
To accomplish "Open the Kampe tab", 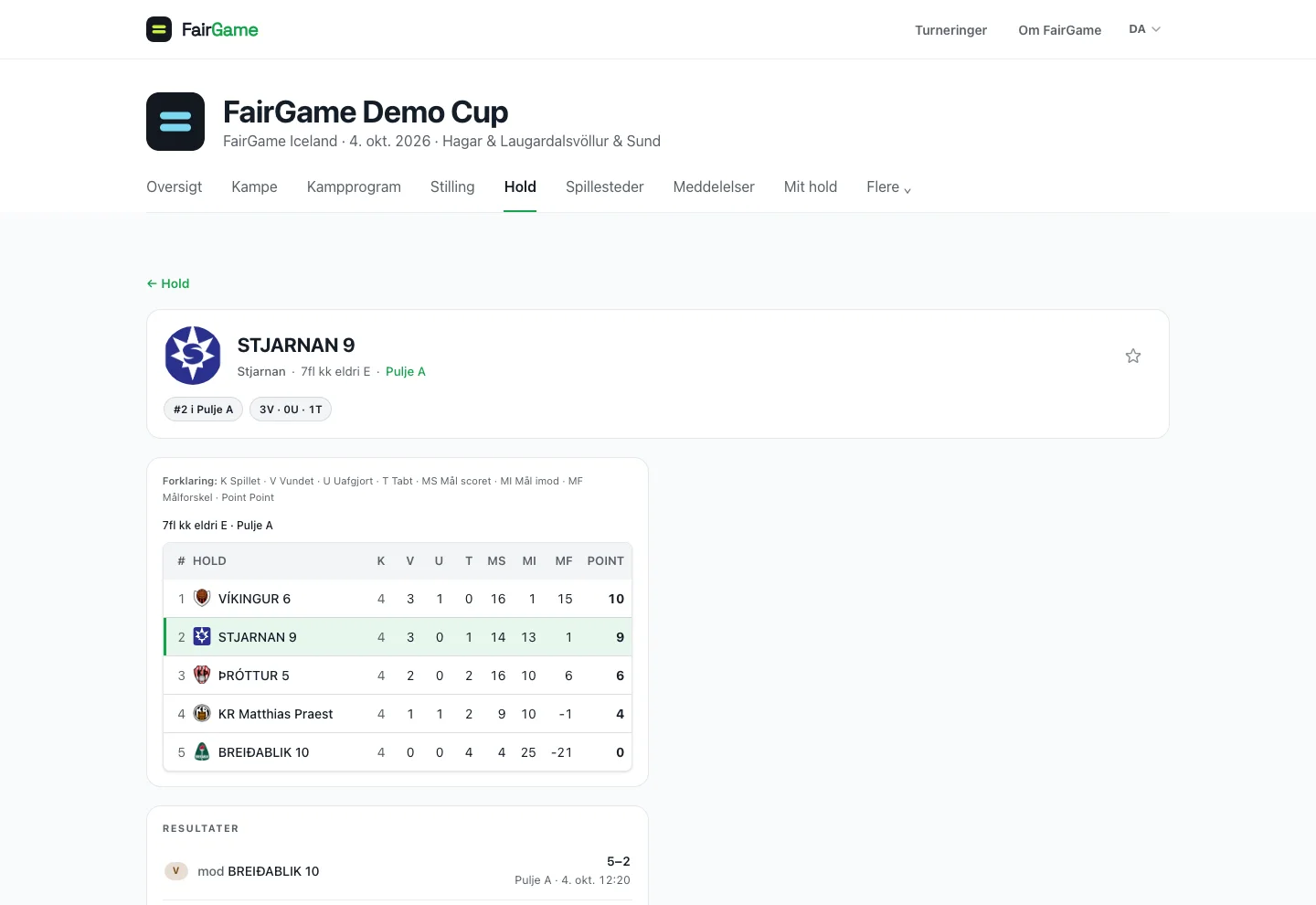I will coord(254,186).
